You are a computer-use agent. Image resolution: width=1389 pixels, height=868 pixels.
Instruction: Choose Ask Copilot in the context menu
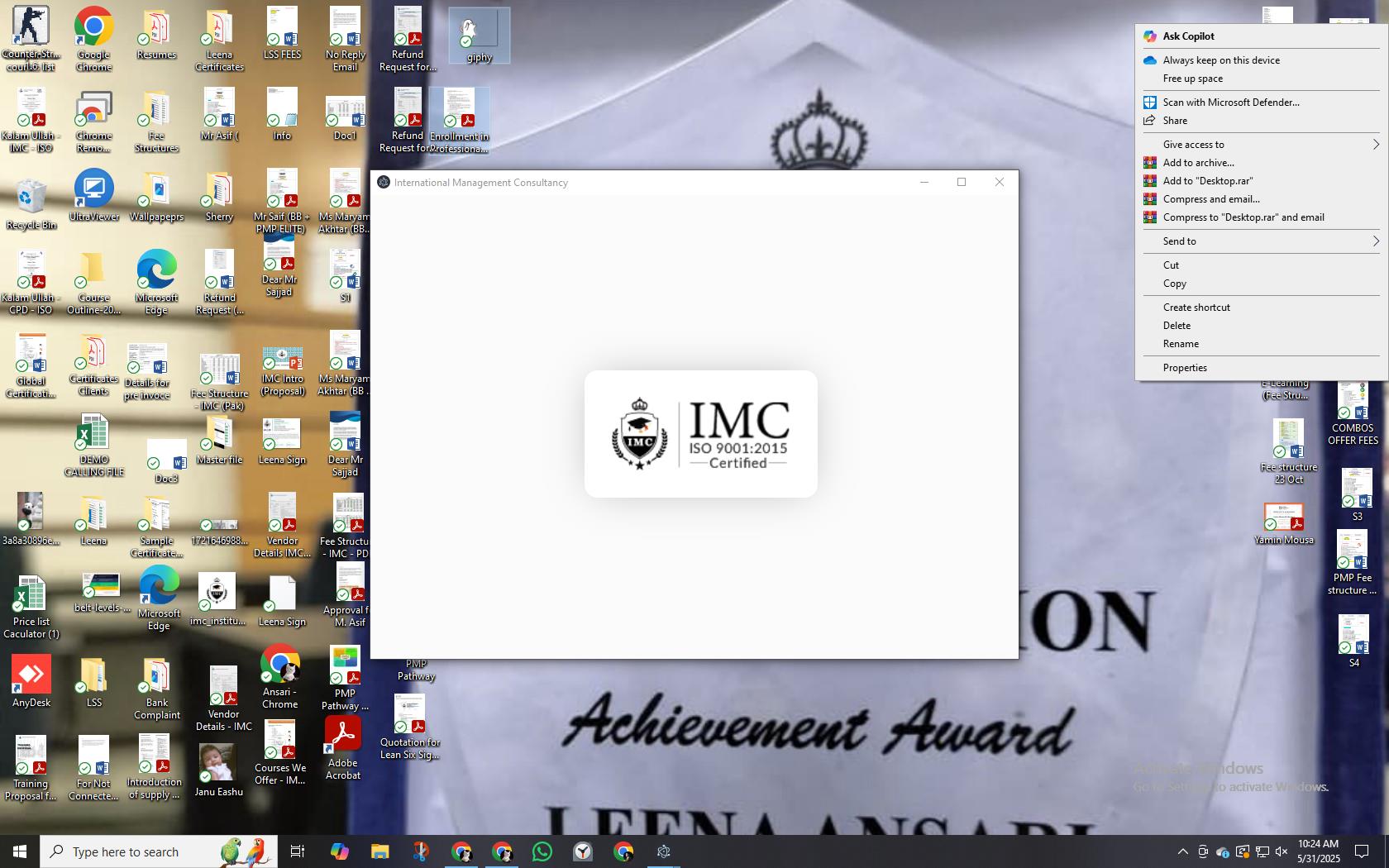(x=1262, y=36)
